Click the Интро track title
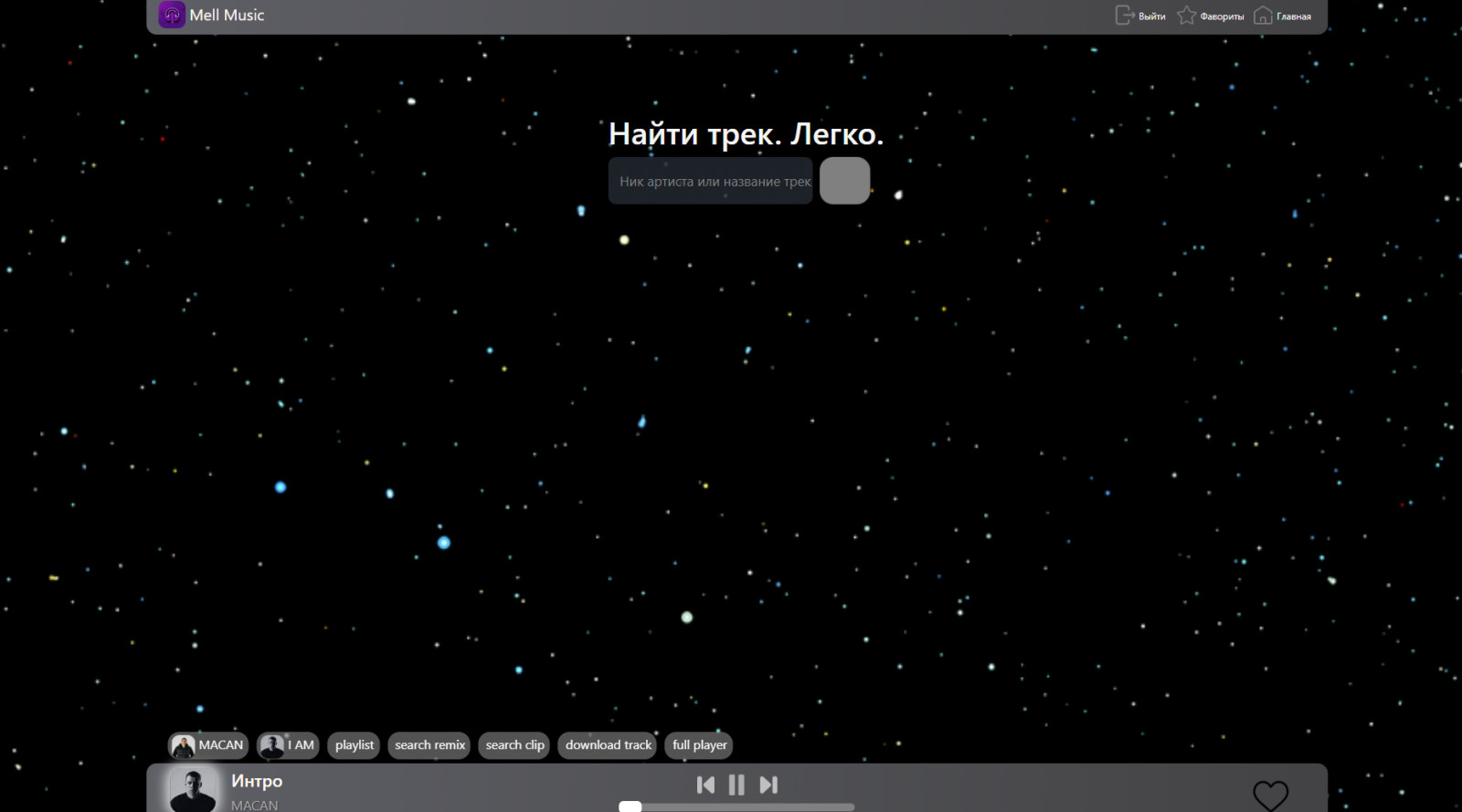This screenshot has width=1462, height=812. (257, 781)
